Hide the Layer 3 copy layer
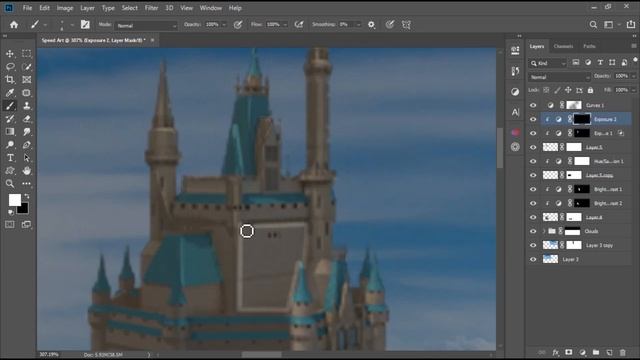 [533, 245]
